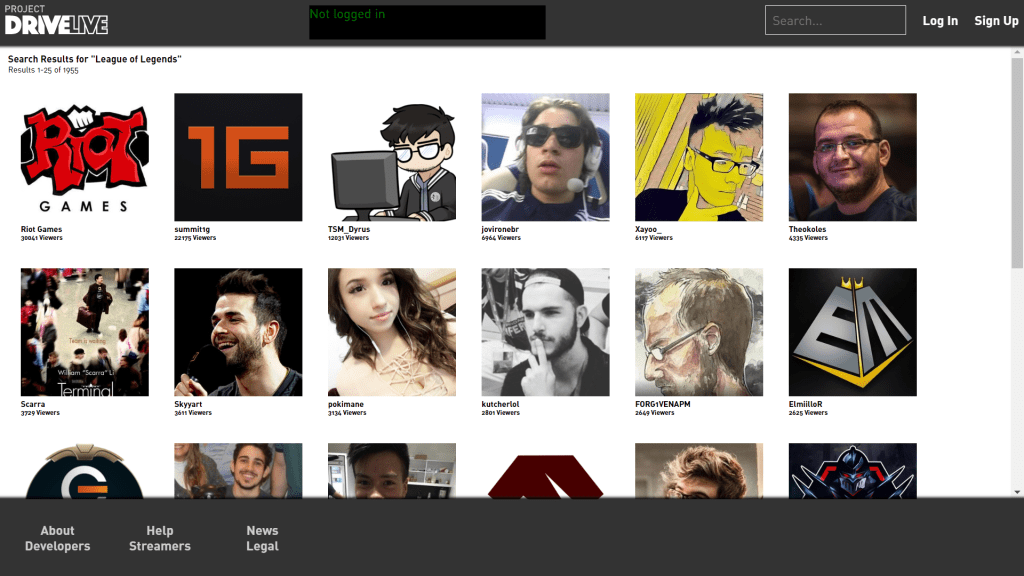Image resolution: width=1024 pixels, height=576 pixels.
Task: Open the Scarra Terminal thumbnail
Action: point(84,332)
